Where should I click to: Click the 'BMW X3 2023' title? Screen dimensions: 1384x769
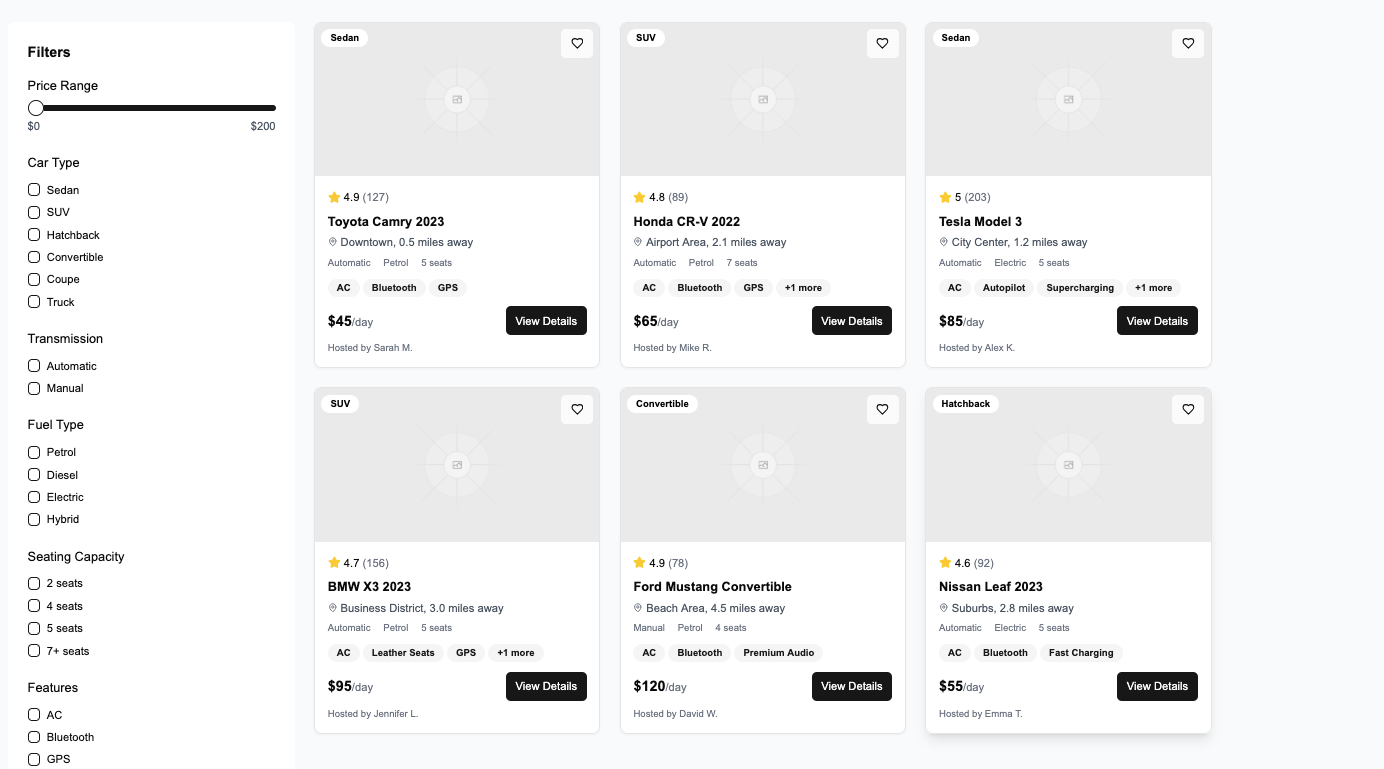click(x=369, y=586)
